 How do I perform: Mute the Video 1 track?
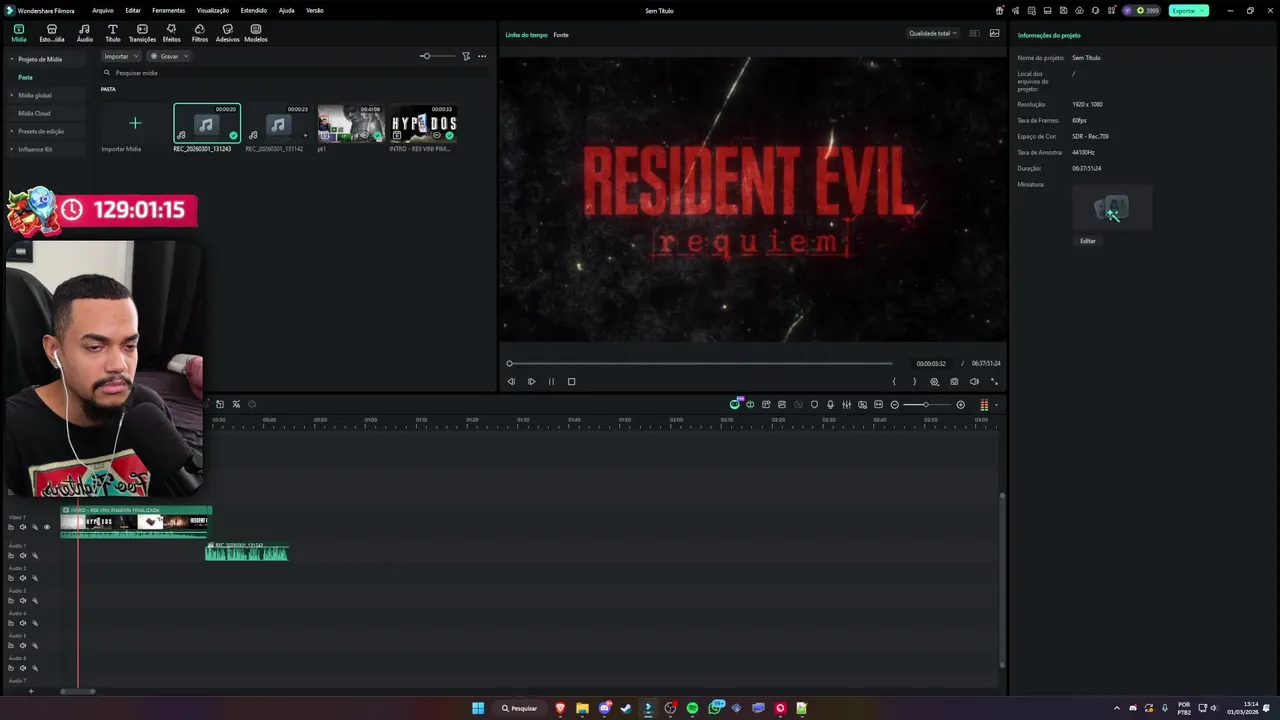tap(23, 527)
